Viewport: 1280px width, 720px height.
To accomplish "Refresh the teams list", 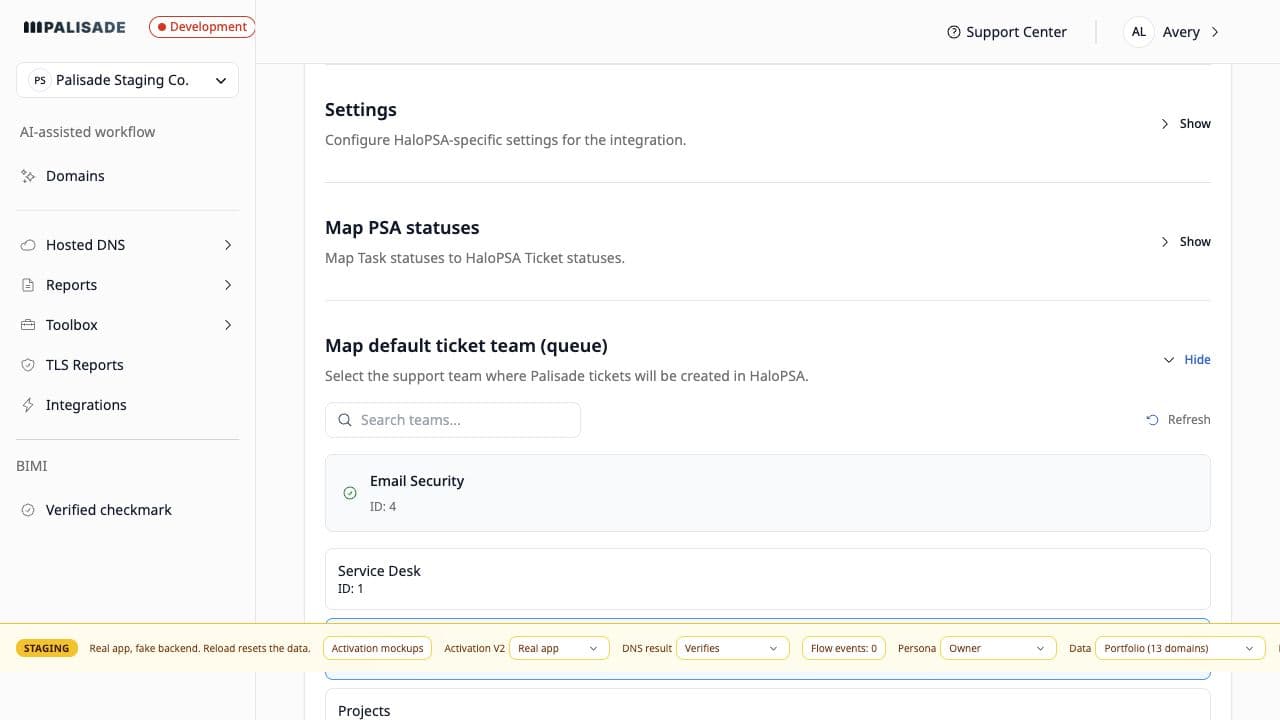I will (x=1178, y=420).
